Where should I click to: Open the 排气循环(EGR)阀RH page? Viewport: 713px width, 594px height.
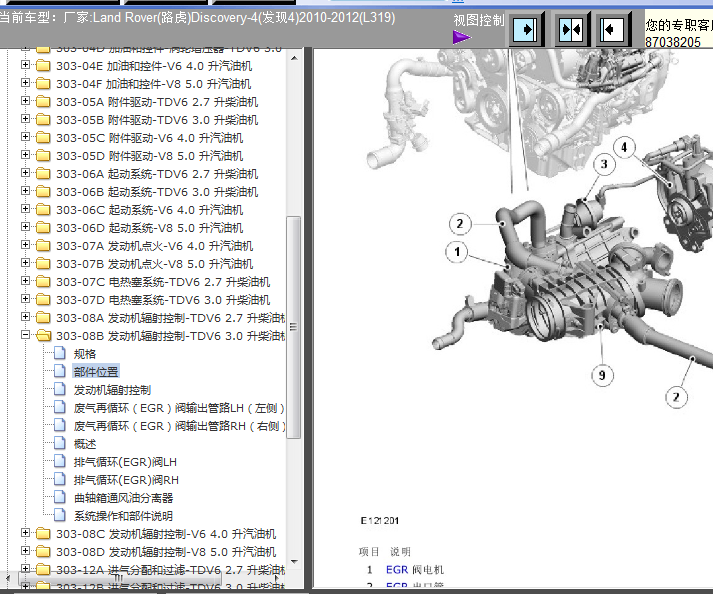[126, 480]
